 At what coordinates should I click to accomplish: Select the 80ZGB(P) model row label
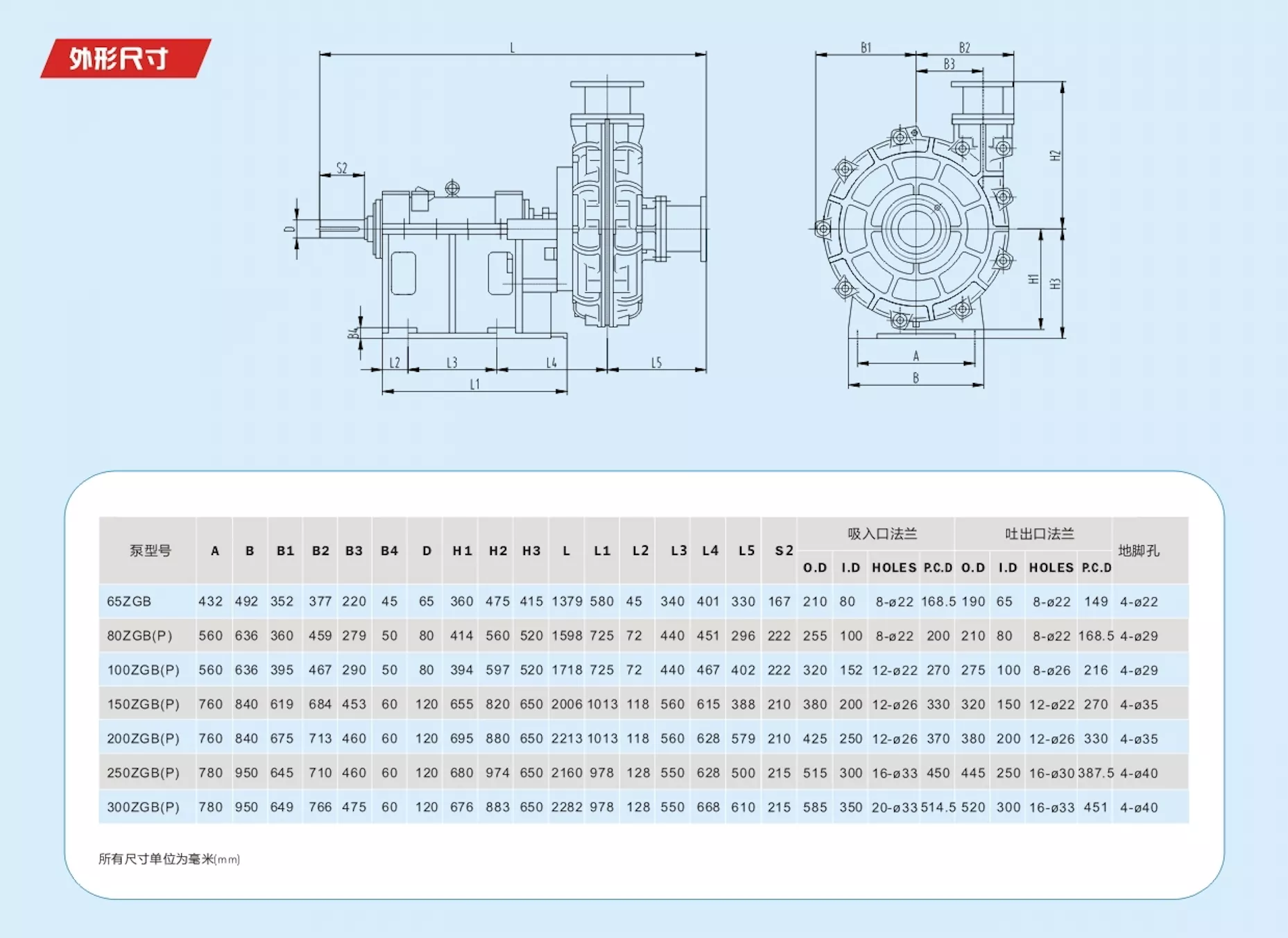(139, 636)
